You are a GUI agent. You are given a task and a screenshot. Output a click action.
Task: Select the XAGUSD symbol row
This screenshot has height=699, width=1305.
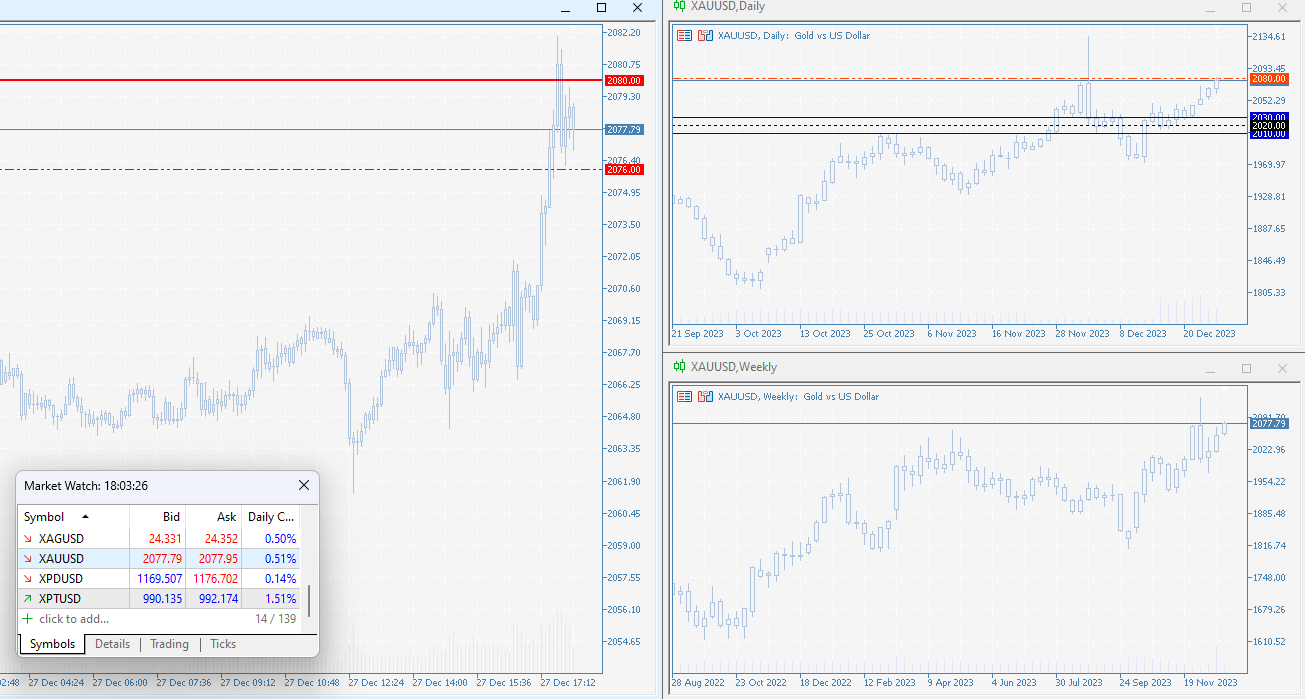tap(160, 539)
